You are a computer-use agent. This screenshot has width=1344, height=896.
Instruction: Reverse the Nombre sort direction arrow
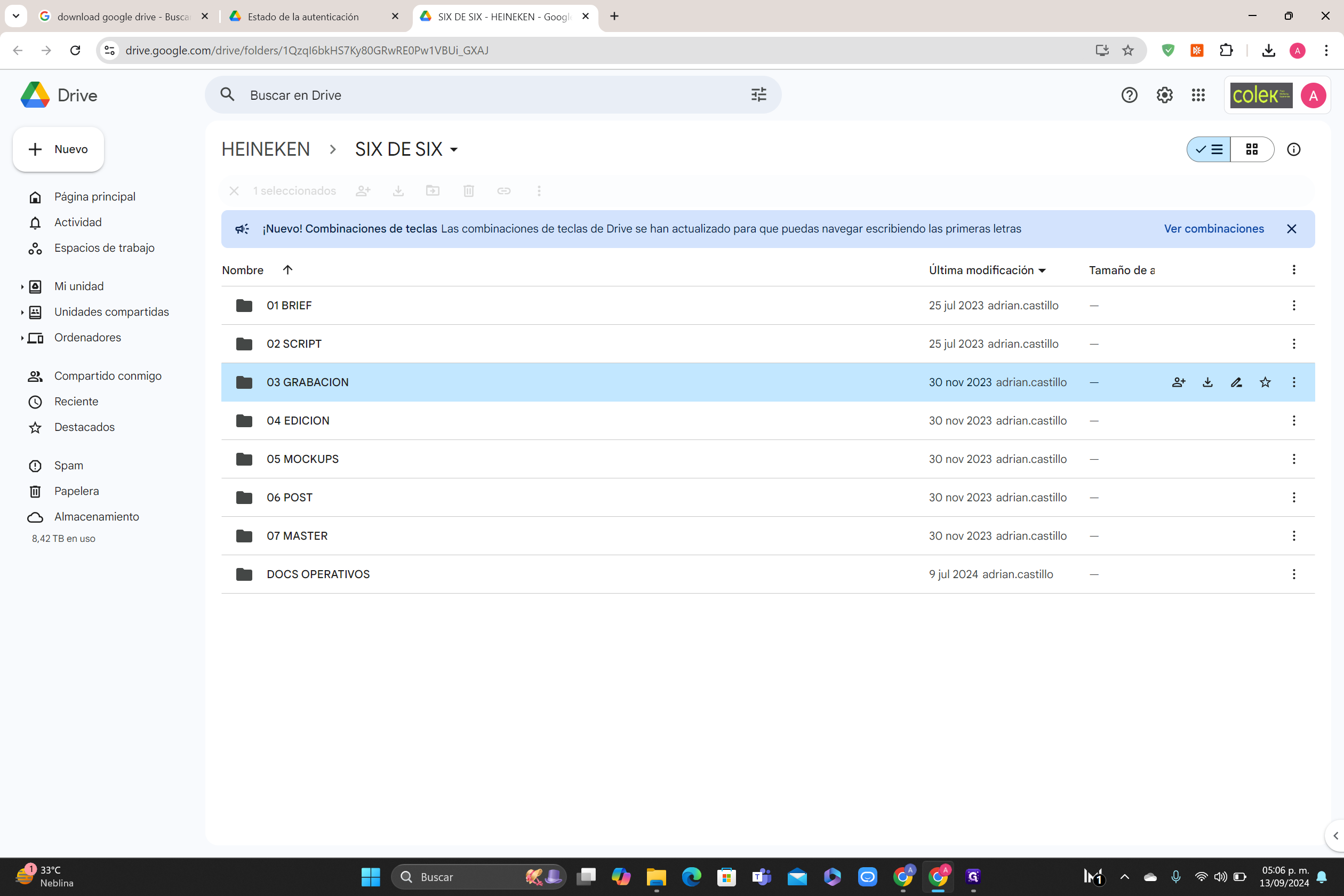(287, 270)
